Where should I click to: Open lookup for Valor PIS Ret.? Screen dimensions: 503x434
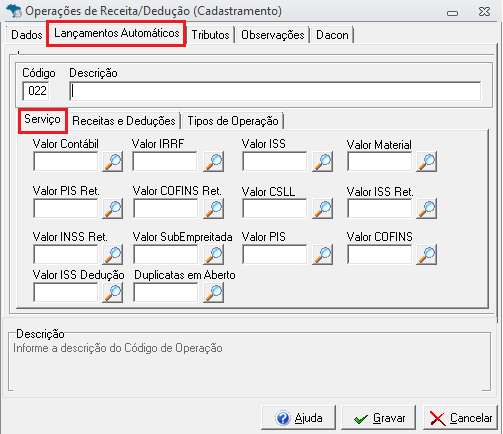pos(112,209)
